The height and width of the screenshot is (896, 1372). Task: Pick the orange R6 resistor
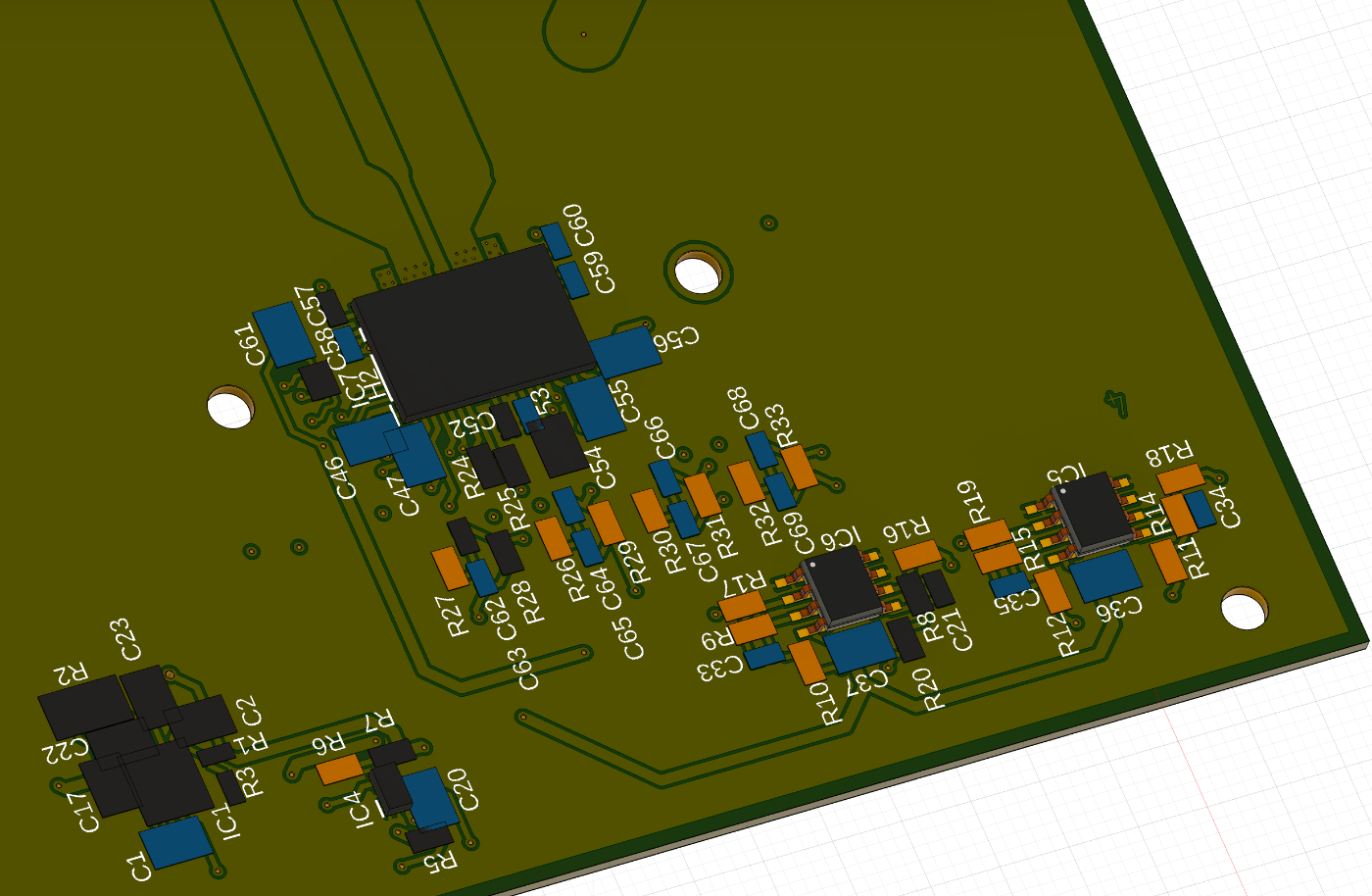[x=340, y=770]
